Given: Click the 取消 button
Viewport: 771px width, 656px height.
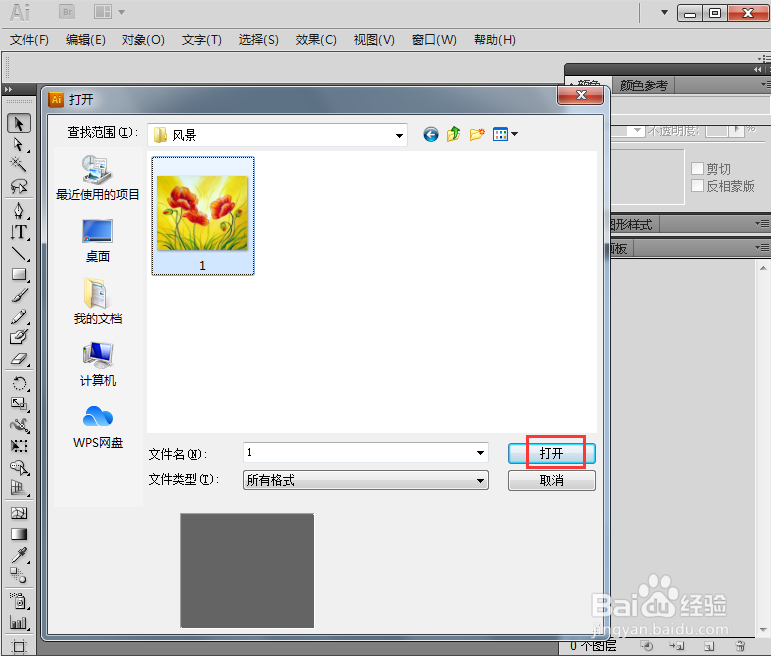Looking at the screenshot, I should click(x=552, y=480).
